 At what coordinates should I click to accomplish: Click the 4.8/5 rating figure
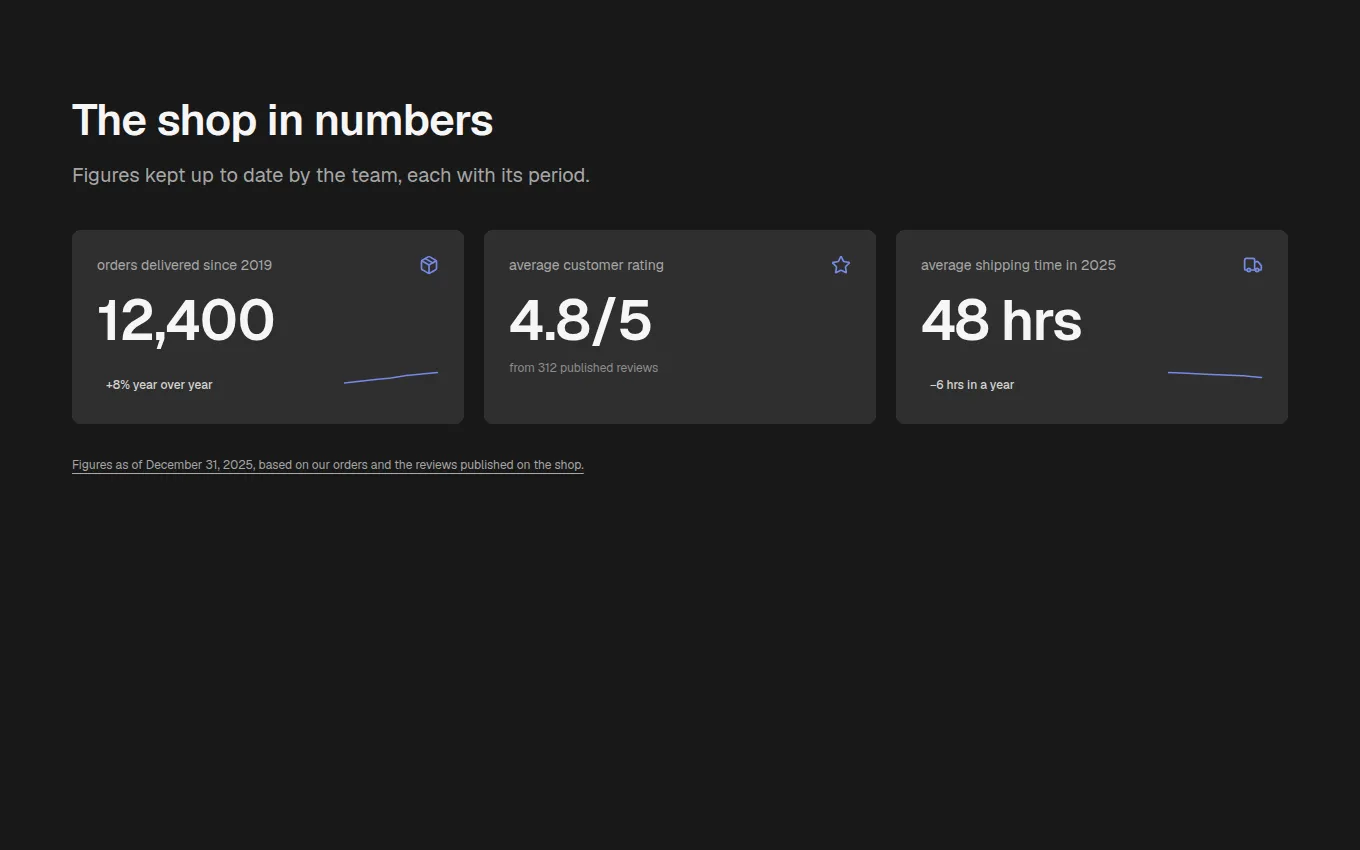[580, 321]
